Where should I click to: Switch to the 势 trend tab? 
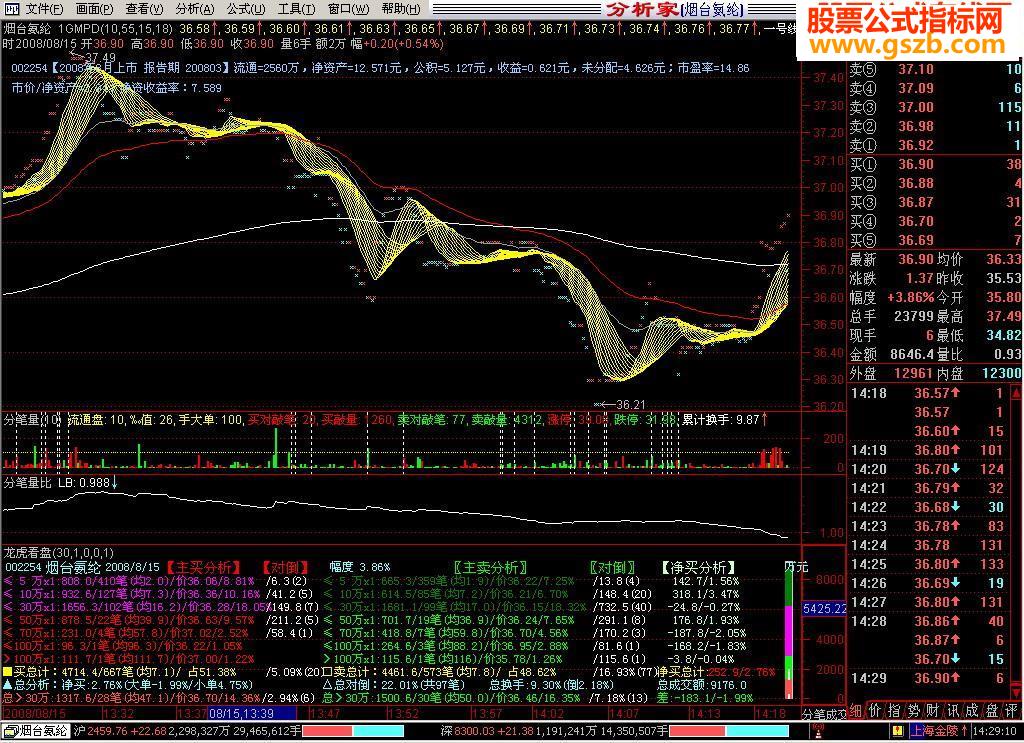click(x=914, y=711)
